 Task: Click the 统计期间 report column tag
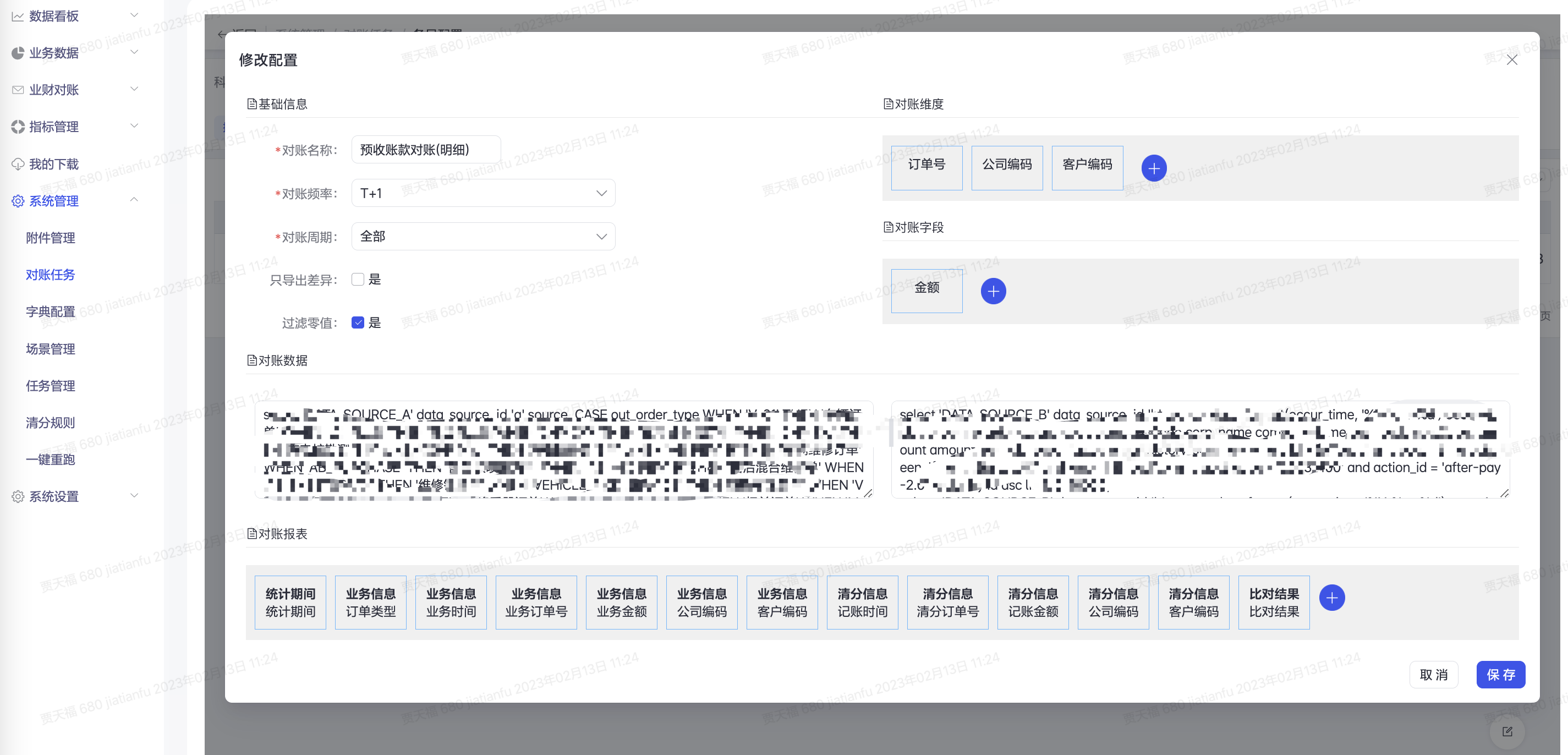coord(290,602)
